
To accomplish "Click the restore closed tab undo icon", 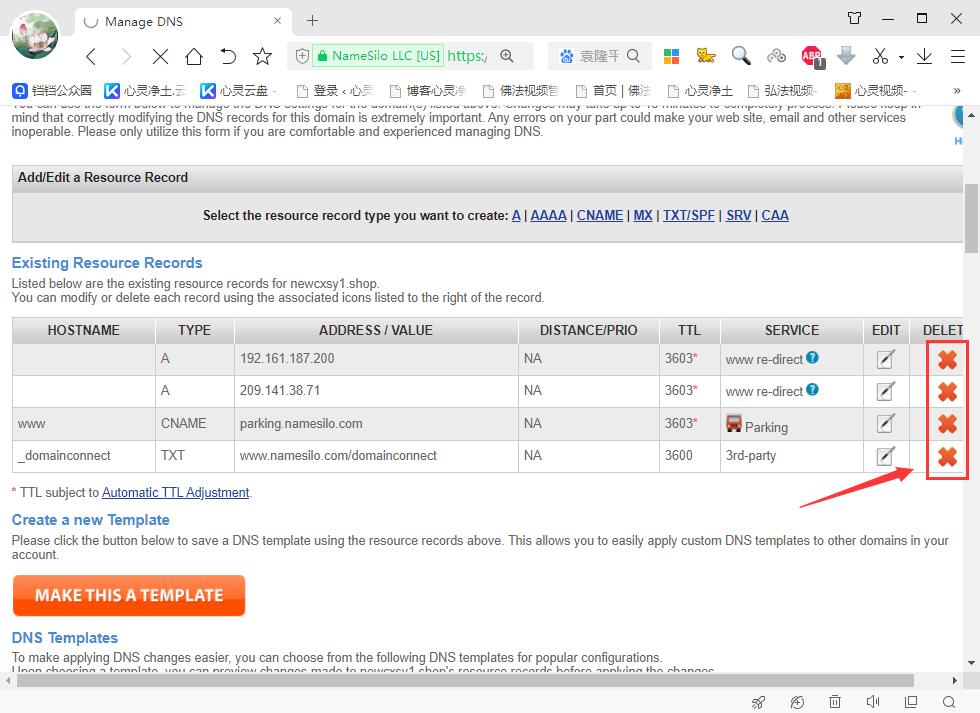I will pos(228,57).
